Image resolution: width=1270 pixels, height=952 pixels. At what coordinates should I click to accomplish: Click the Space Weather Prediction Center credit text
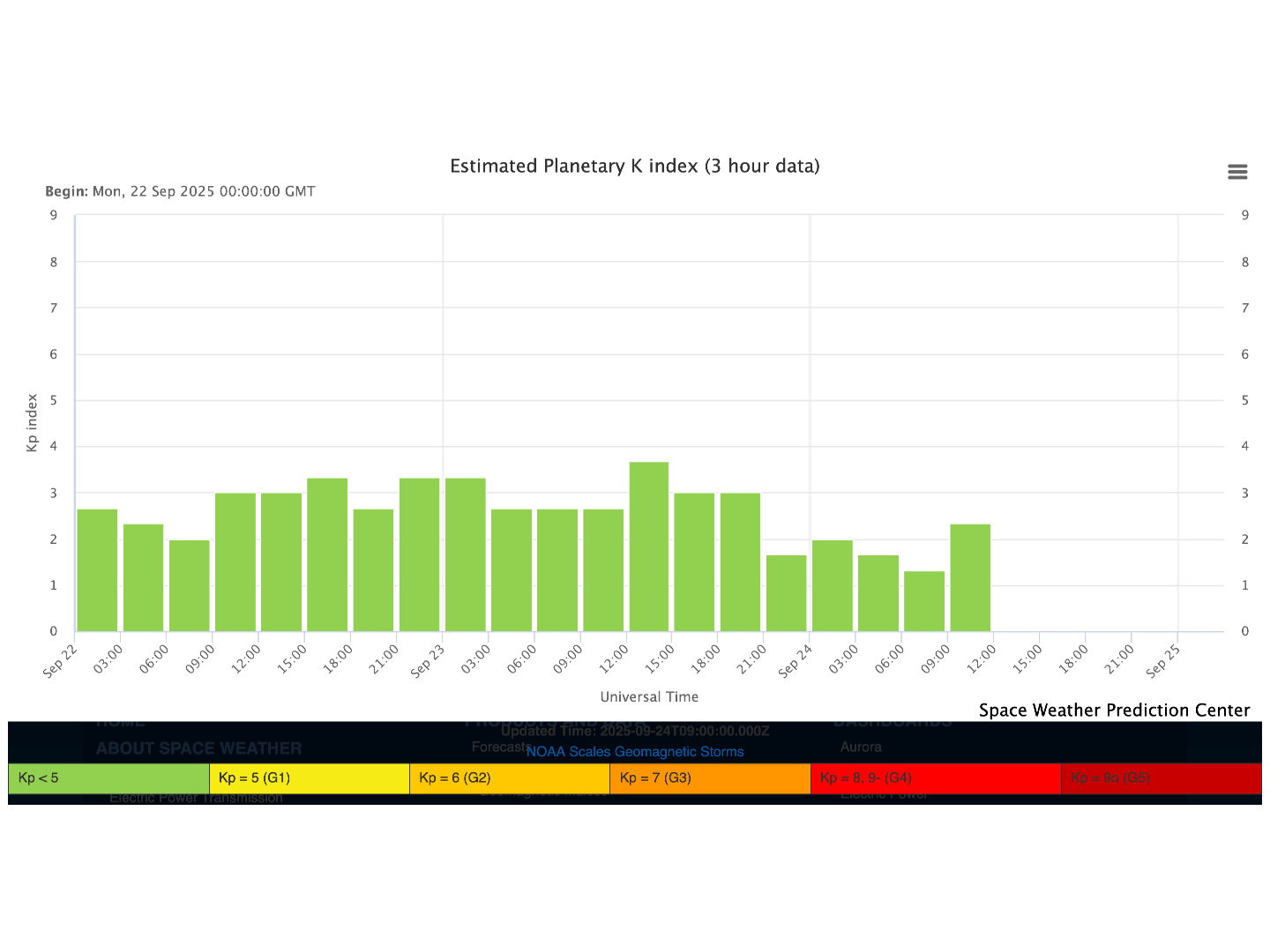(x=1114, y=710)
